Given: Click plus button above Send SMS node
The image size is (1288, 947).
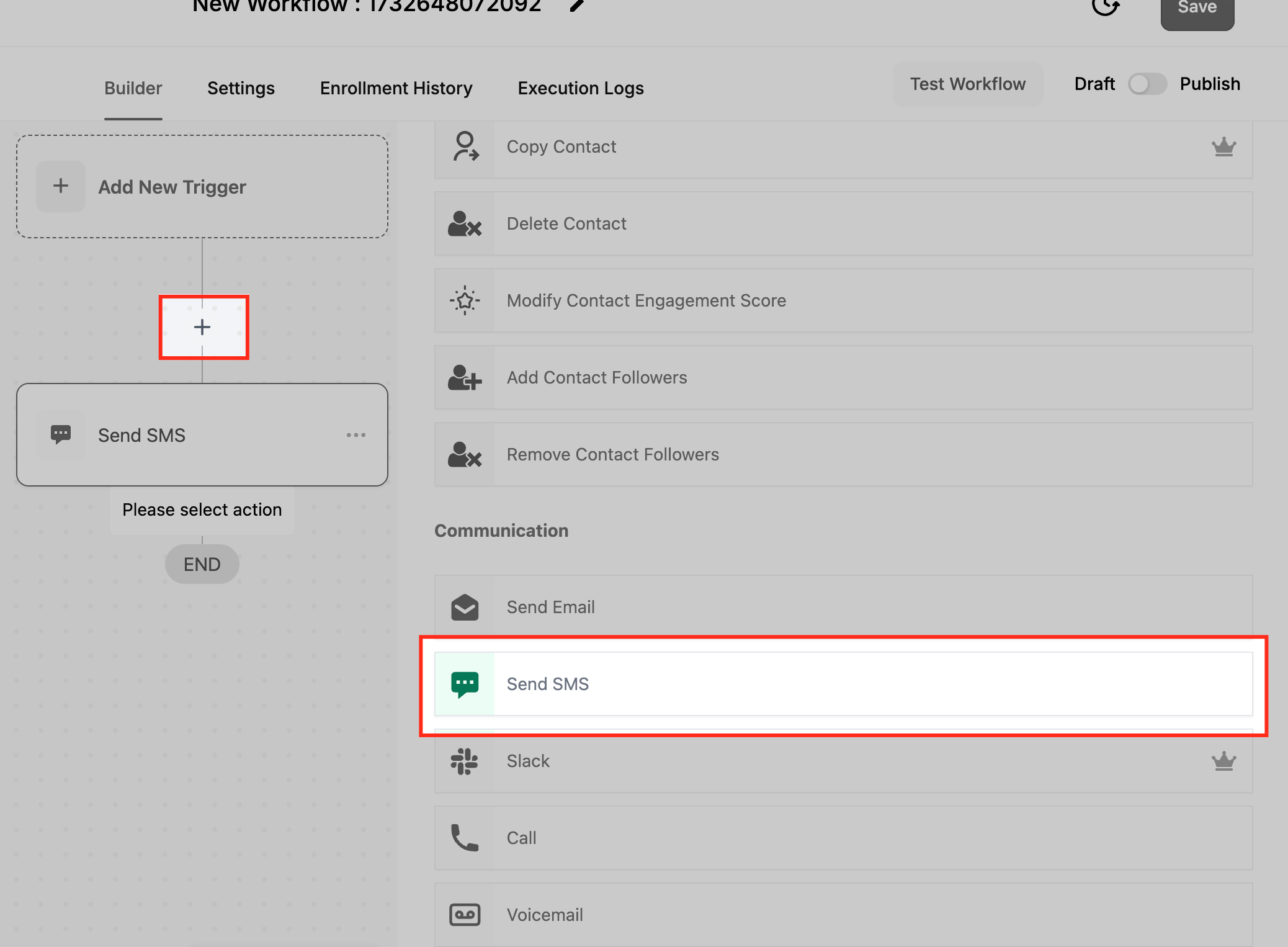Looking at the screenshot, I should coord(202,327).
